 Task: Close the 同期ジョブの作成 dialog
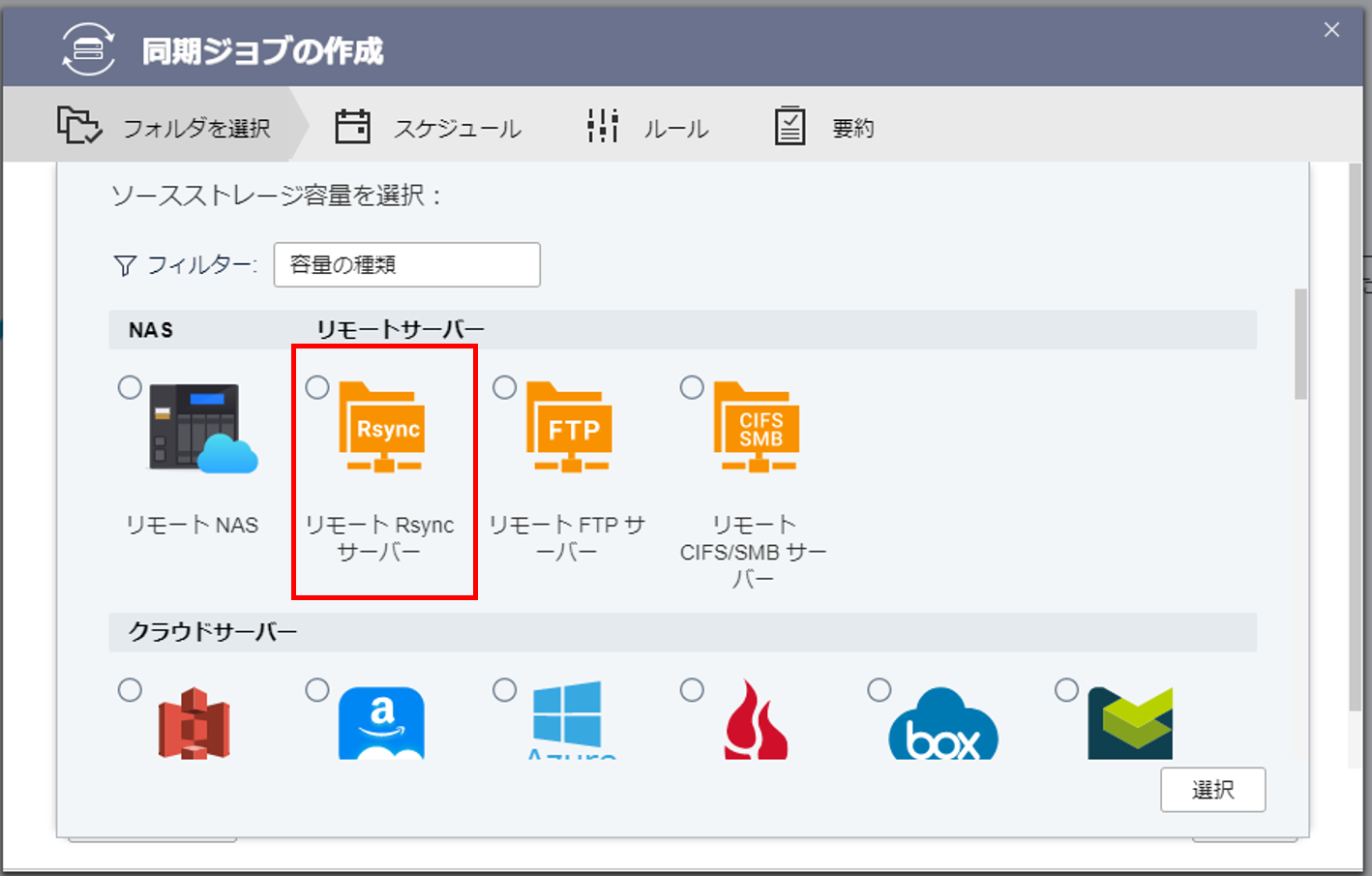click(1331, 30)
